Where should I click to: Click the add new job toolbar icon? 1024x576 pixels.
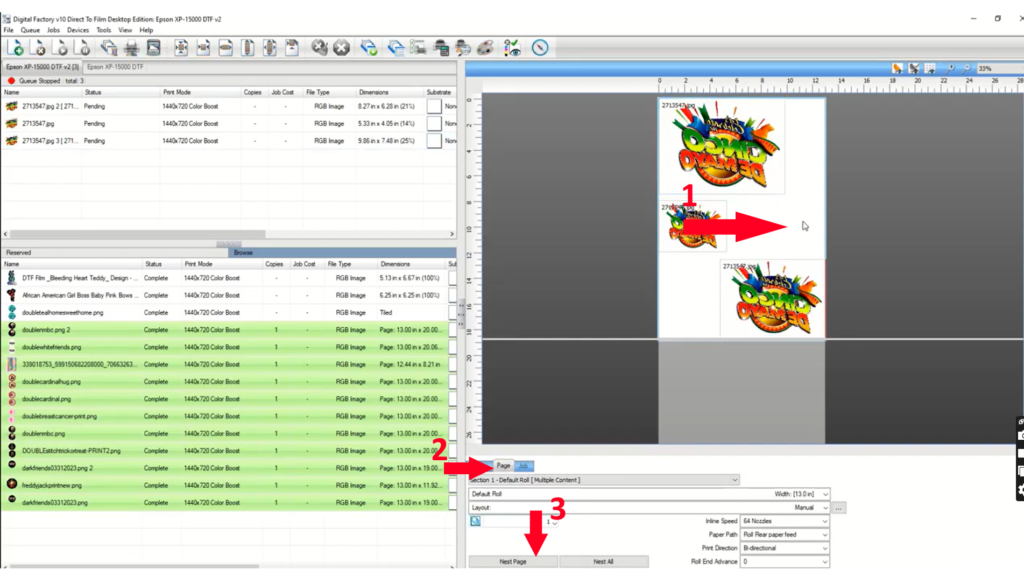click(x=16, y=48)
